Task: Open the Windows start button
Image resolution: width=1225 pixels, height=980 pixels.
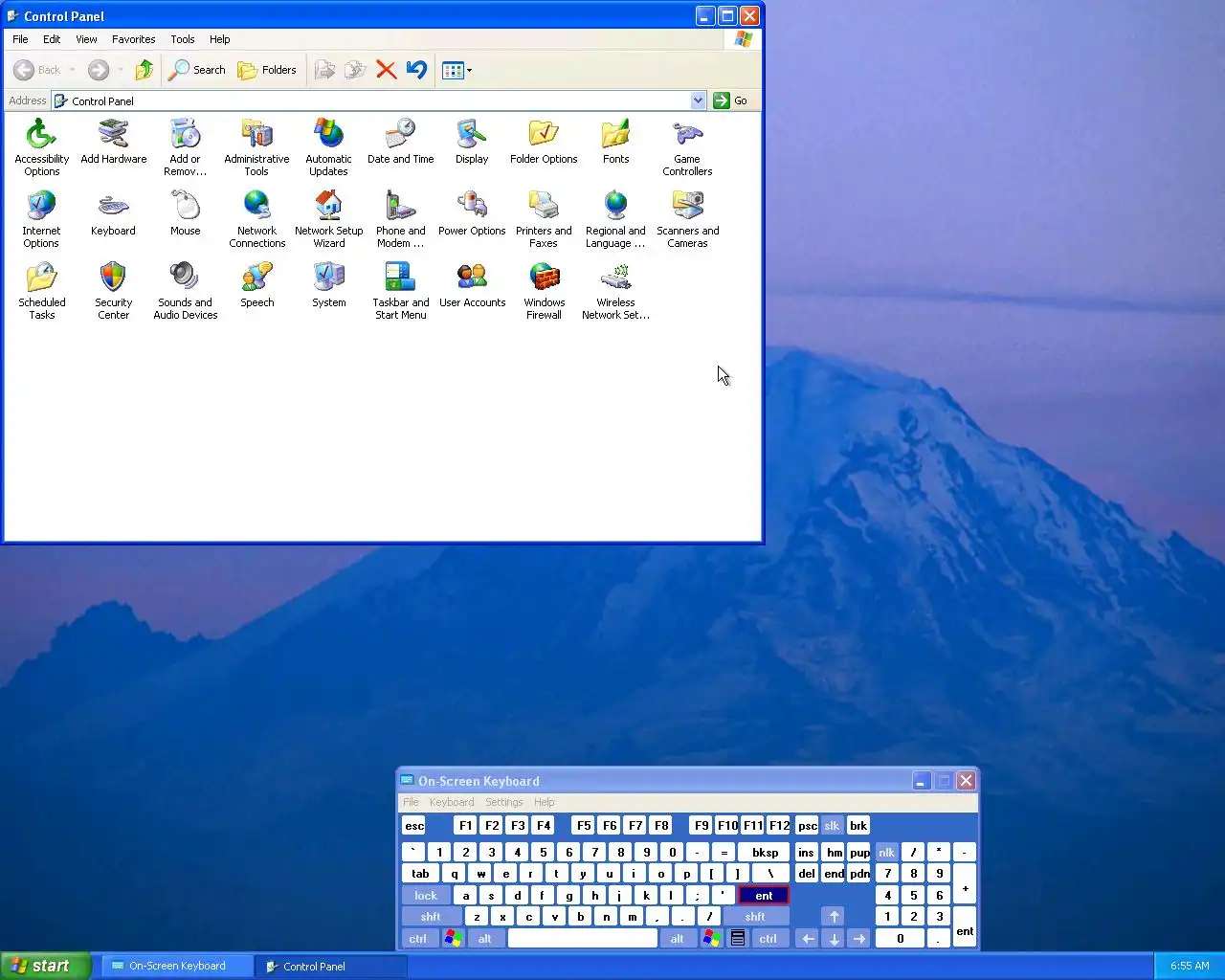Action: [46, 966]
